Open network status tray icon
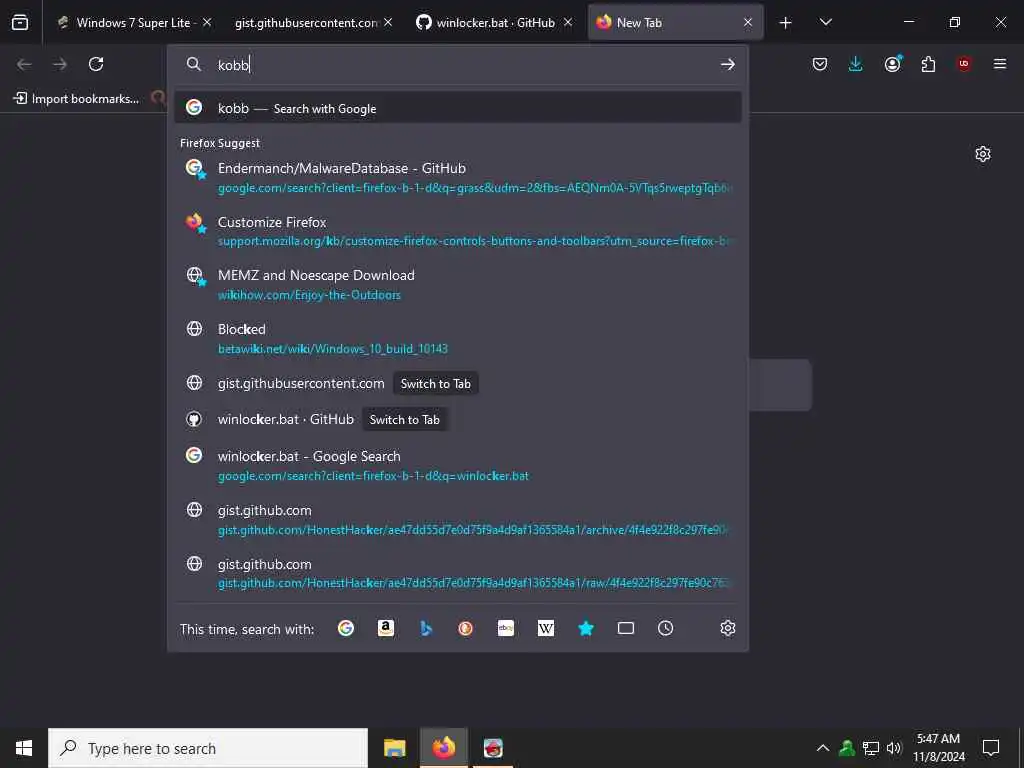The width and height of the screenshot is (1024, 768). click(x=871, y=748)
